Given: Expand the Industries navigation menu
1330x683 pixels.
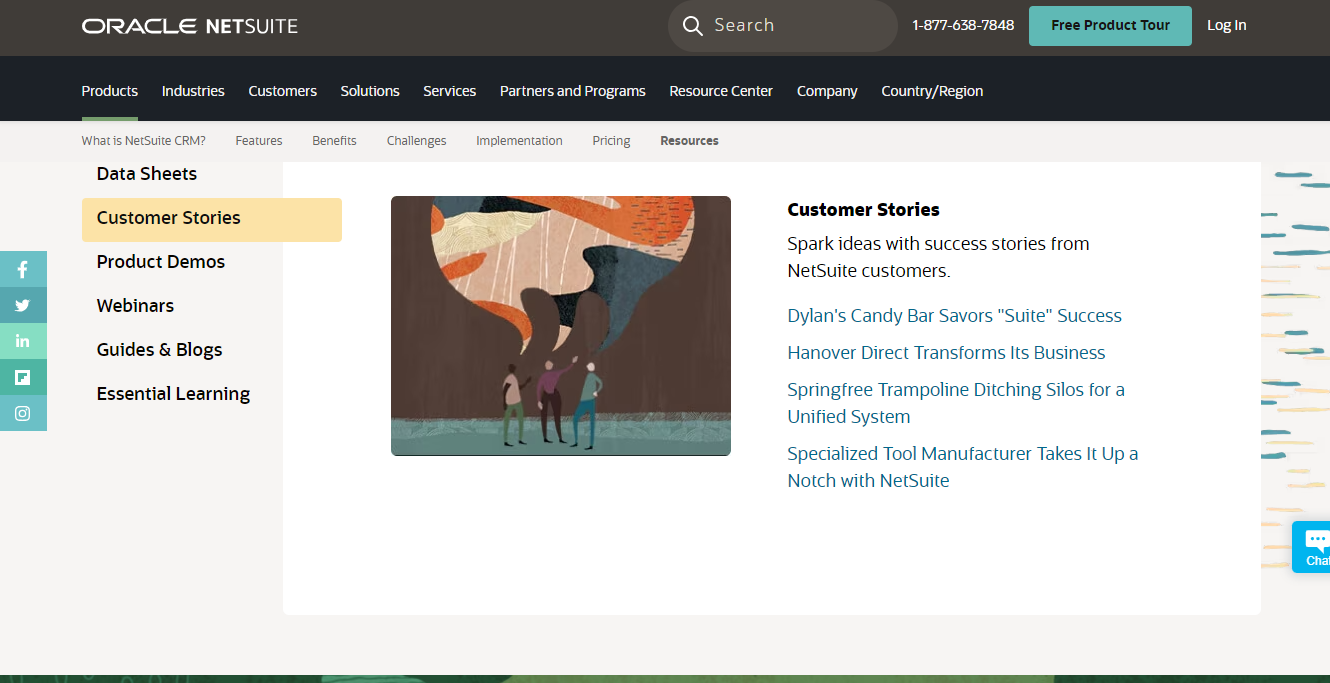Looking at the screenshot, I should tap(193, 91).
